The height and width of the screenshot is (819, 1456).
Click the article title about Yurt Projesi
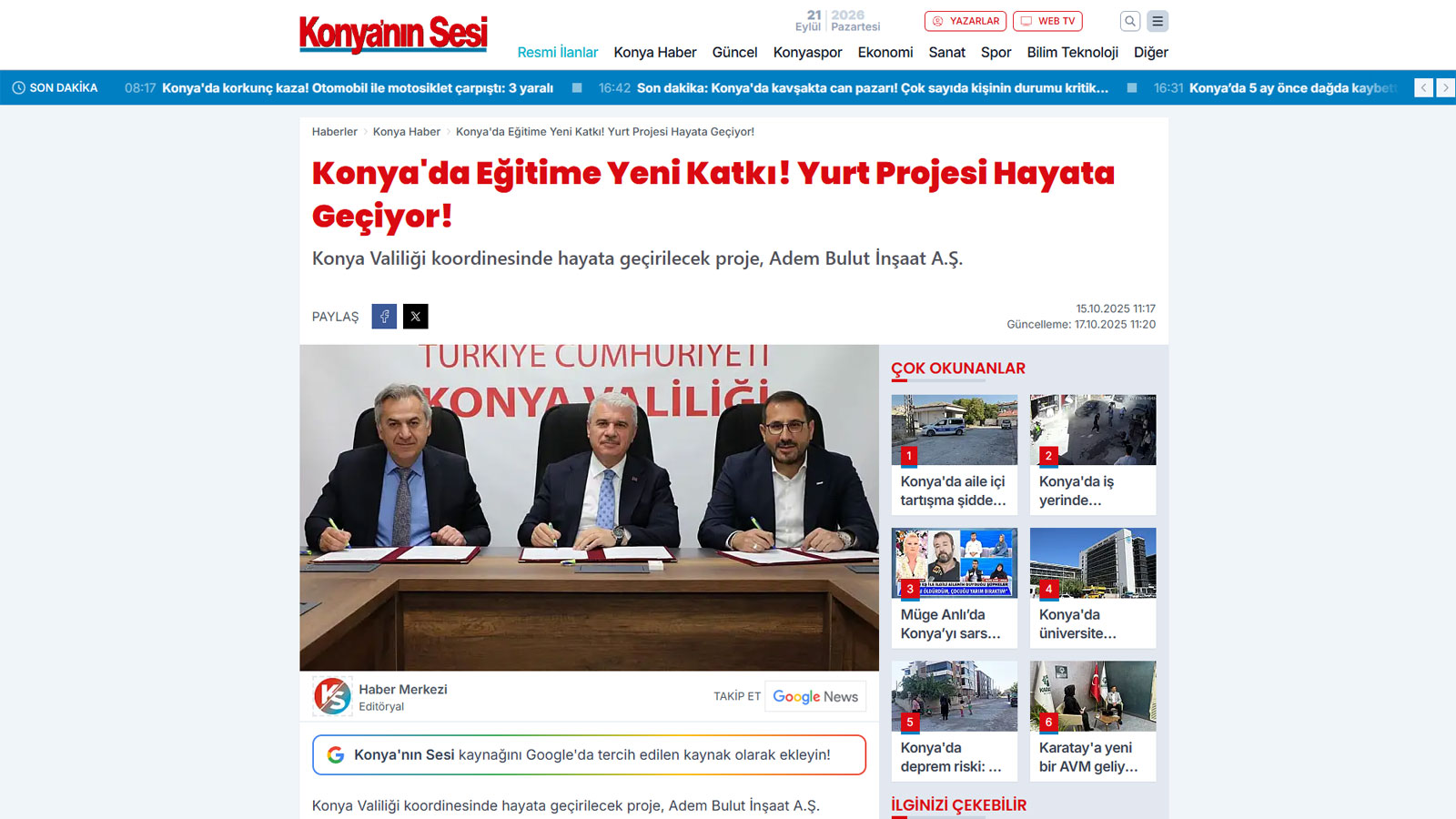point(713,195)
